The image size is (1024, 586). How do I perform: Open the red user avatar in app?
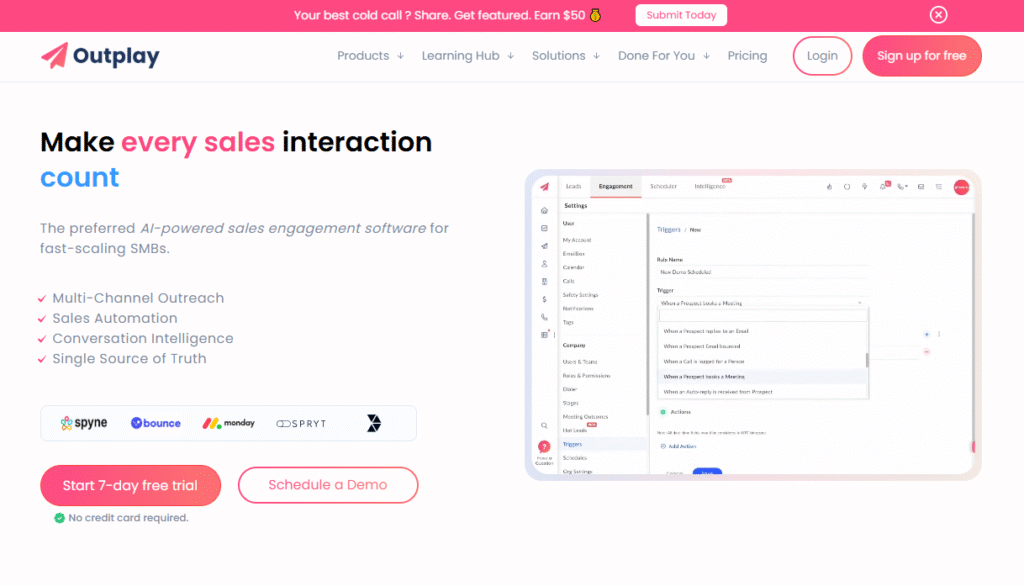tap(961, 187)
